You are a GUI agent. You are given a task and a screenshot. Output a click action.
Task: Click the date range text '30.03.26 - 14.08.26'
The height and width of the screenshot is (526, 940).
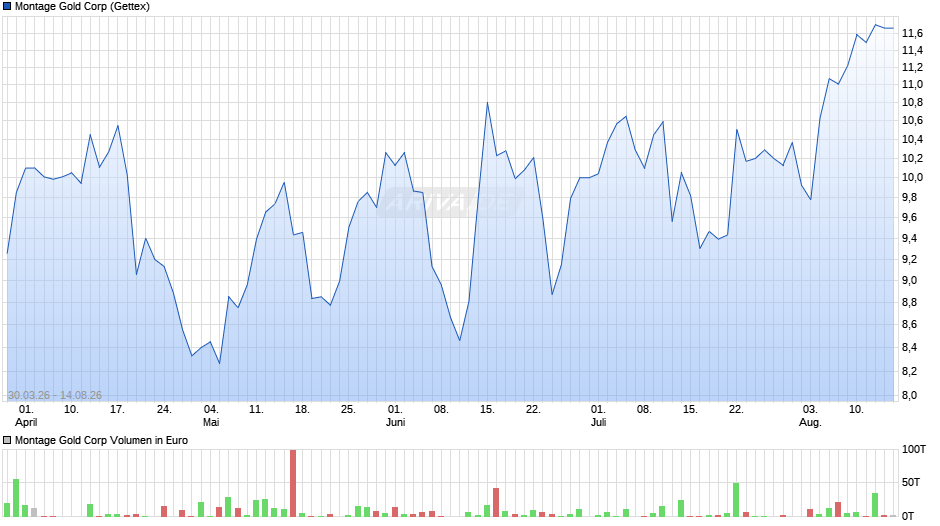55,395
